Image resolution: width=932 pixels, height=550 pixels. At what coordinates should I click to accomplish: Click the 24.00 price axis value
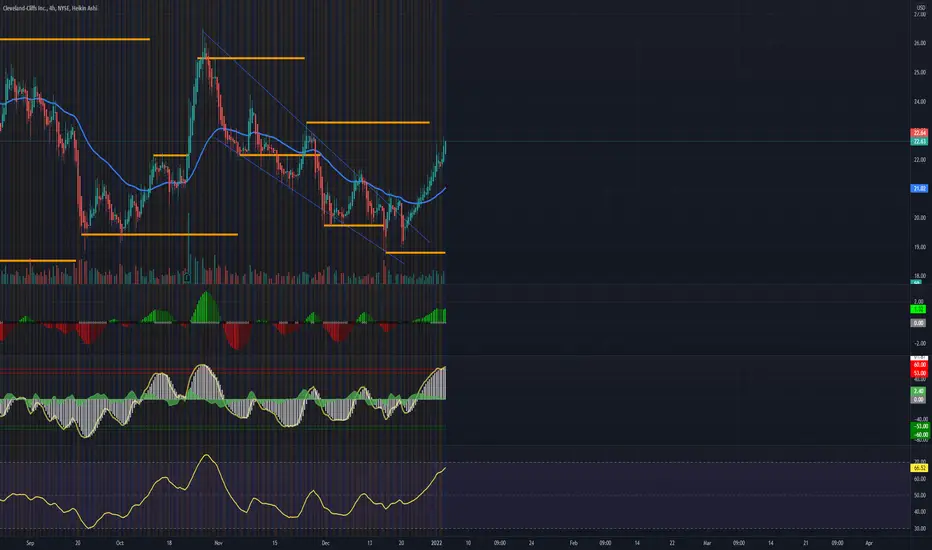[x=920, y=102]
